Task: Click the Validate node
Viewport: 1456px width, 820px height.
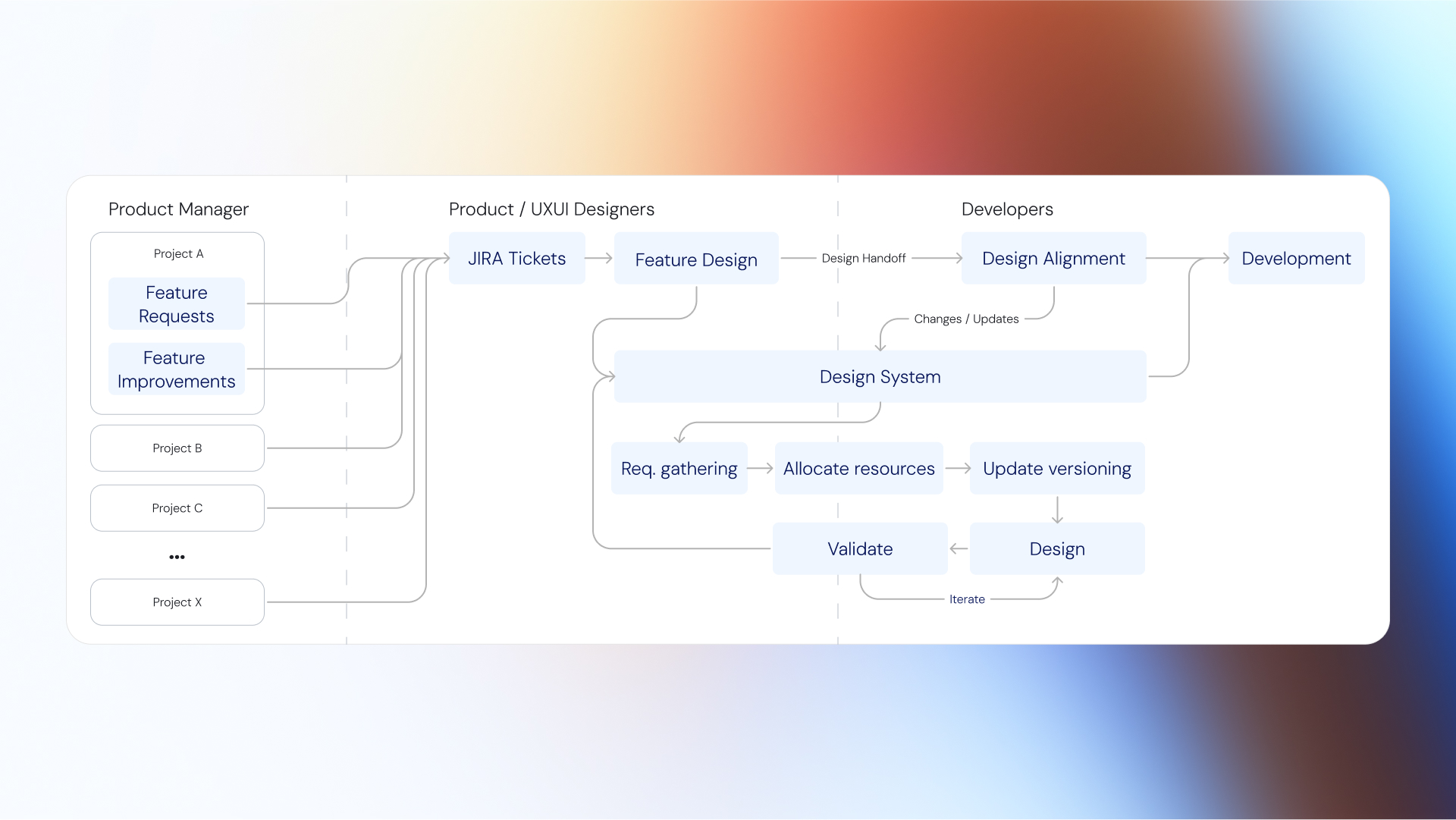Action: pos(860,549)
